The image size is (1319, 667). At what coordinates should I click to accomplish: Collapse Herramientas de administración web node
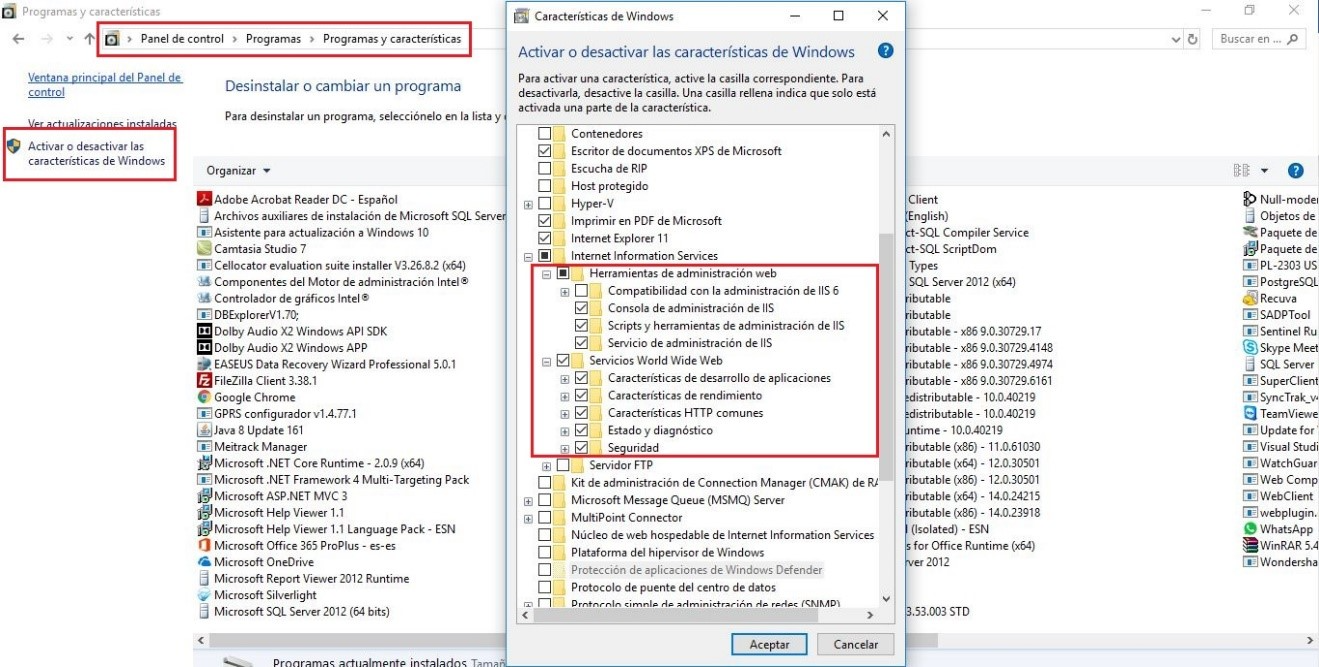pos(546,274)
